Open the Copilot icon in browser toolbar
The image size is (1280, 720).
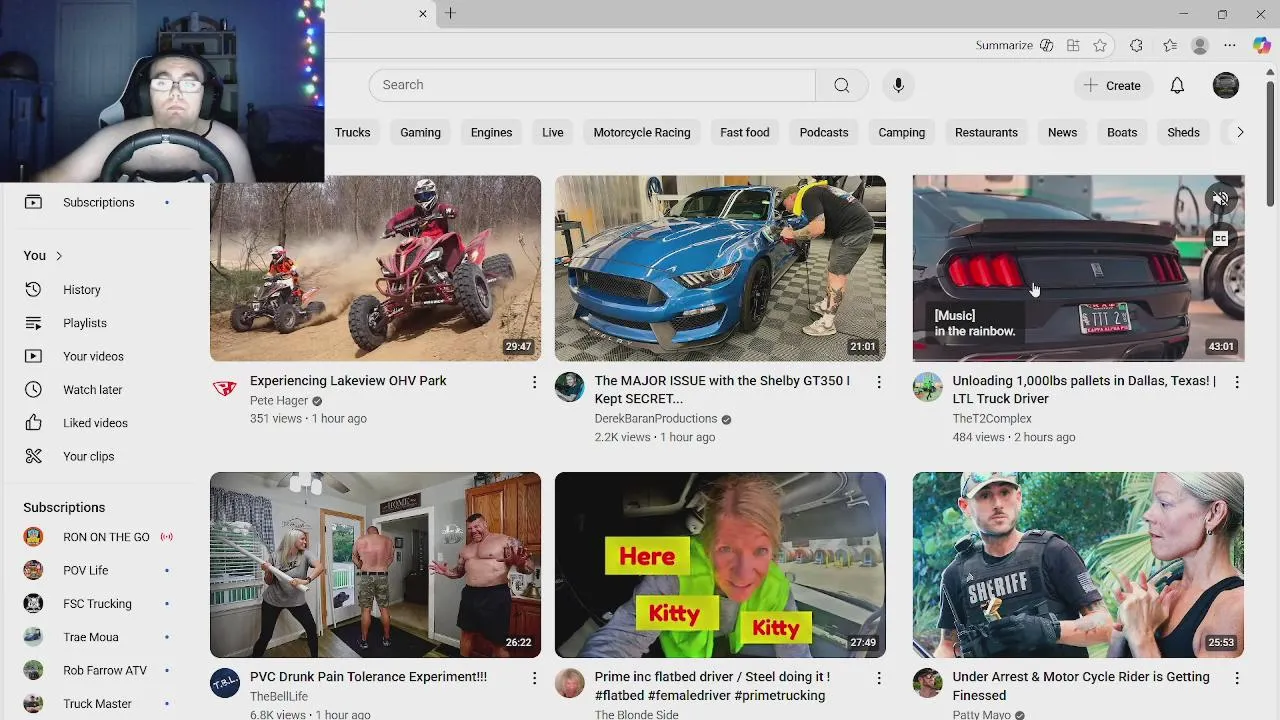point(1262,45)
